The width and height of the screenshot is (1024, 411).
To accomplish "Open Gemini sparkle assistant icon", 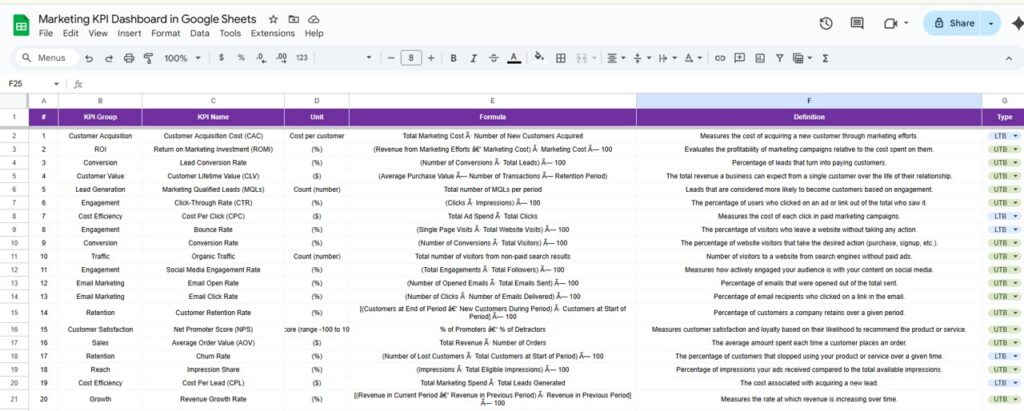I will tap(1017, 24).
